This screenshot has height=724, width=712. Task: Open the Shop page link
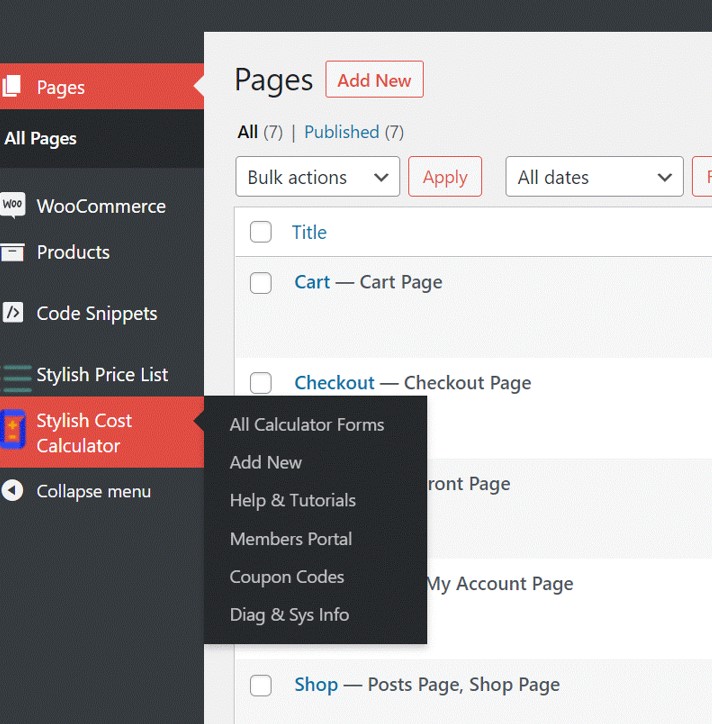(316, 685)
